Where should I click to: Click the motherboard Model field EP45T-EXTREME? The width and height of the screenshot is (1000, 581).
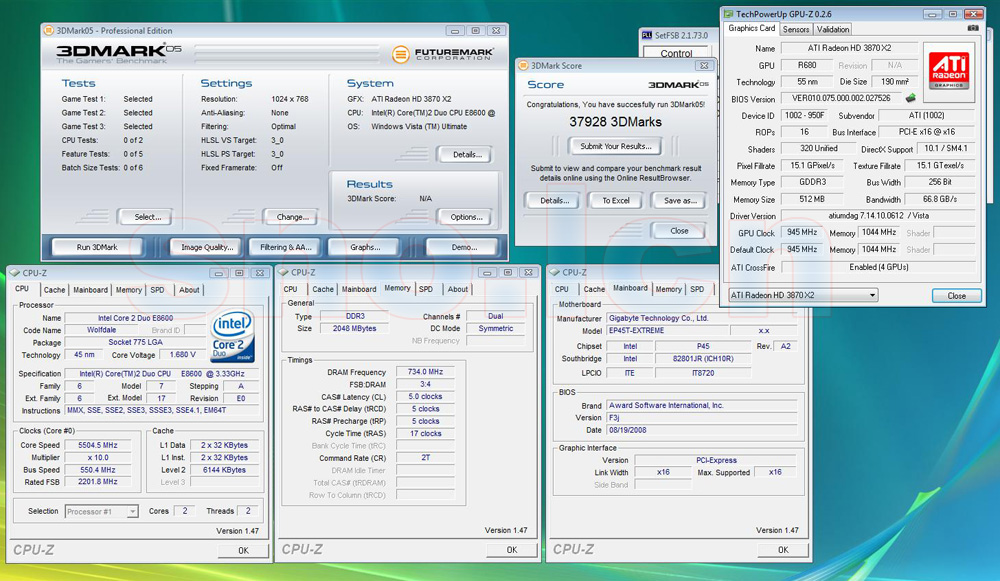click(x=667, y=331)
